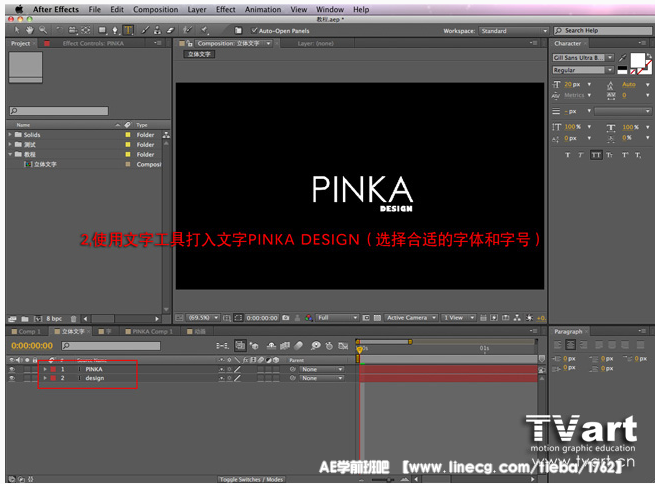The width and height of the screenshot is (655, 484).
Task: Select the Puppet Pin tool
Action: pos(204,30)
